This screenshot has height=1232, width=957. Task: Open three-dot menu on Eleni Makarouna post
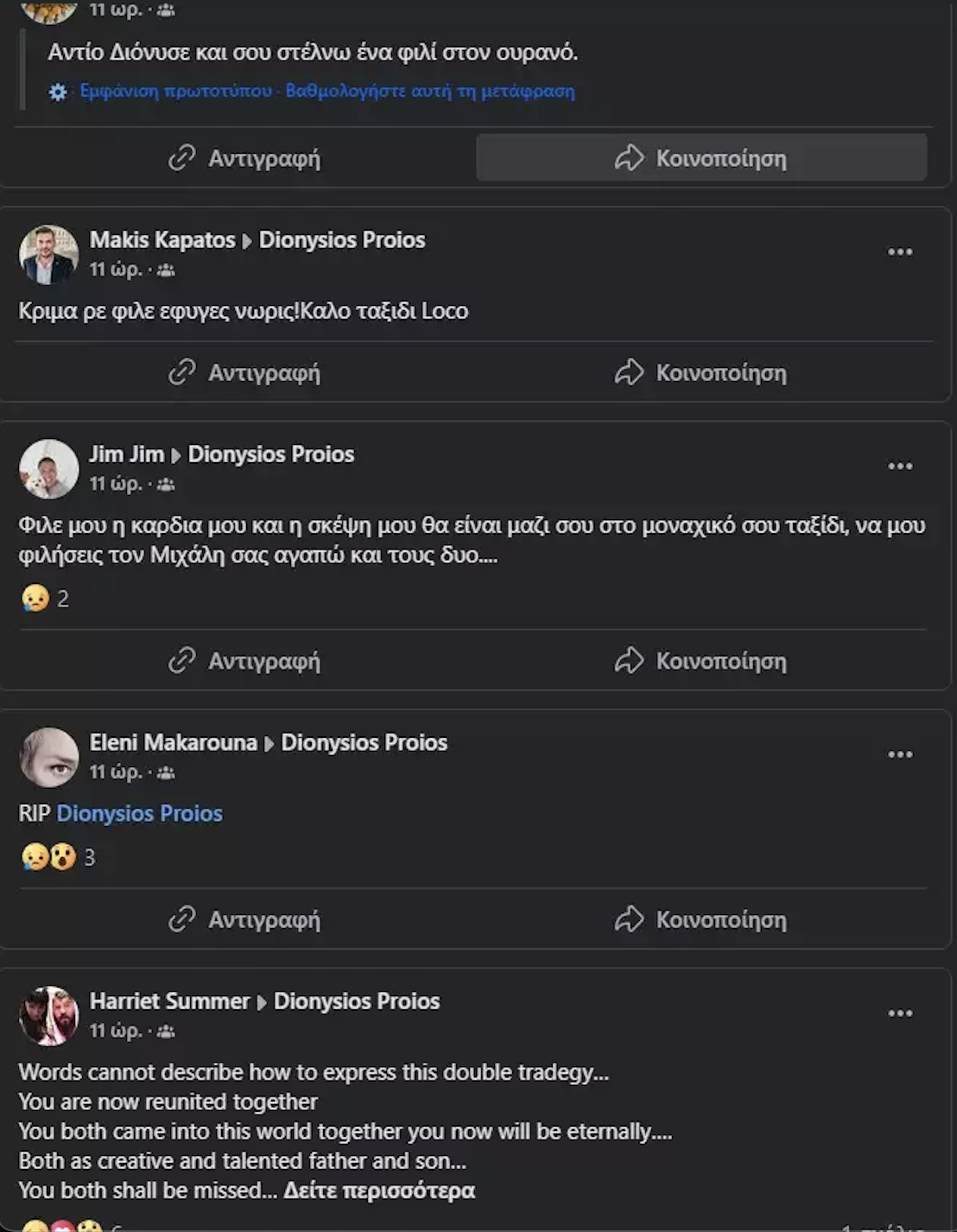pyautogui.click(x=900, y=754)
